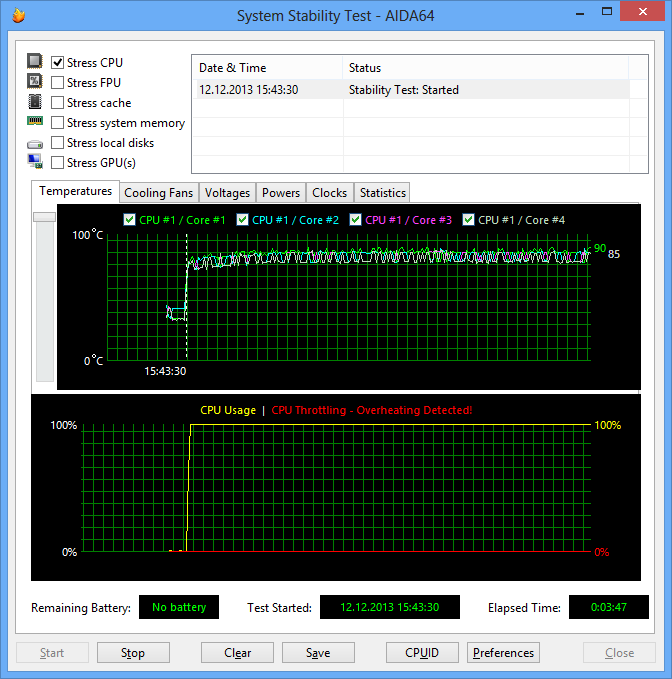Click the Status column header
Image resolution: width=672 pixels, height=679 pixels.
[x=485, y=68]
